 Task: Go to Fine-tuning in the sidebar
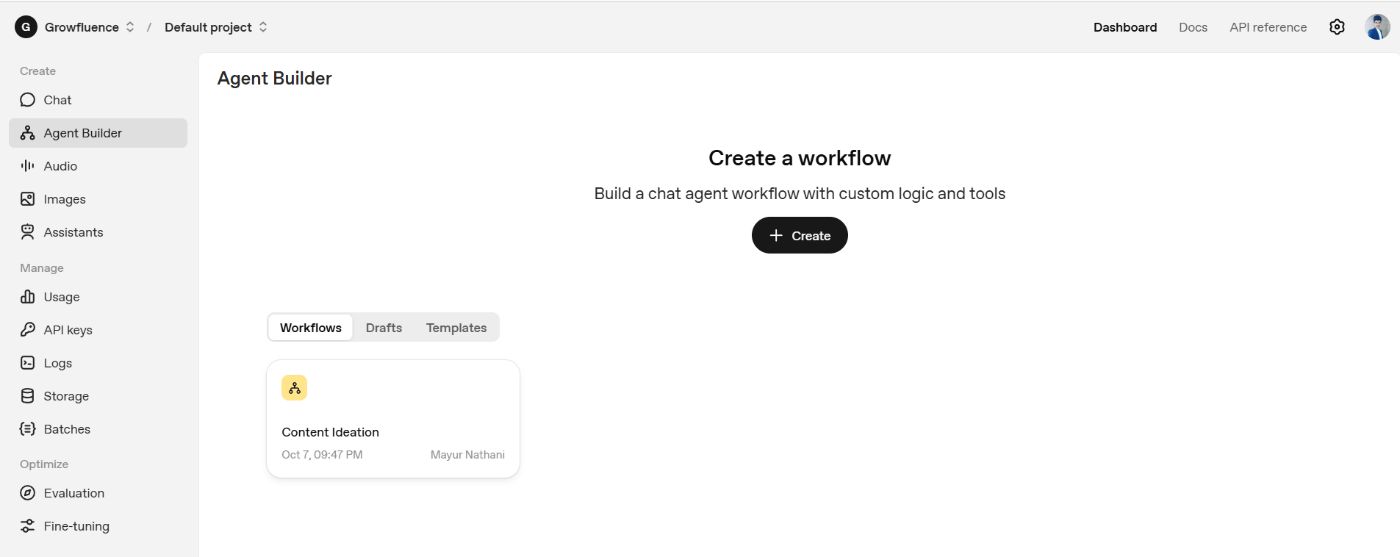point(76,526)
